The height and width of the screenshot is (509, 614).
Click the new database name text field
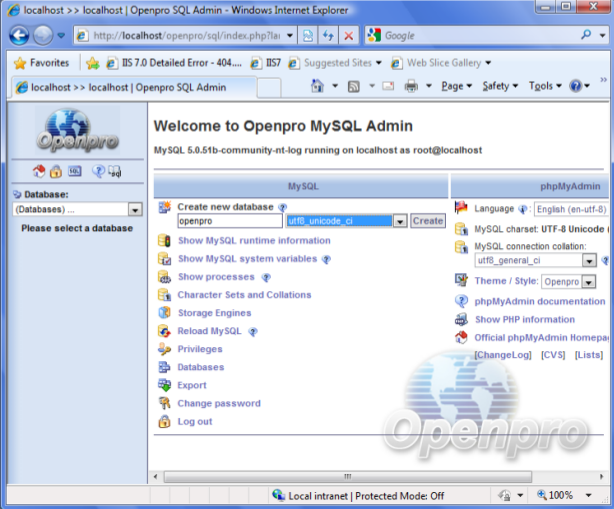click(229, 221)
